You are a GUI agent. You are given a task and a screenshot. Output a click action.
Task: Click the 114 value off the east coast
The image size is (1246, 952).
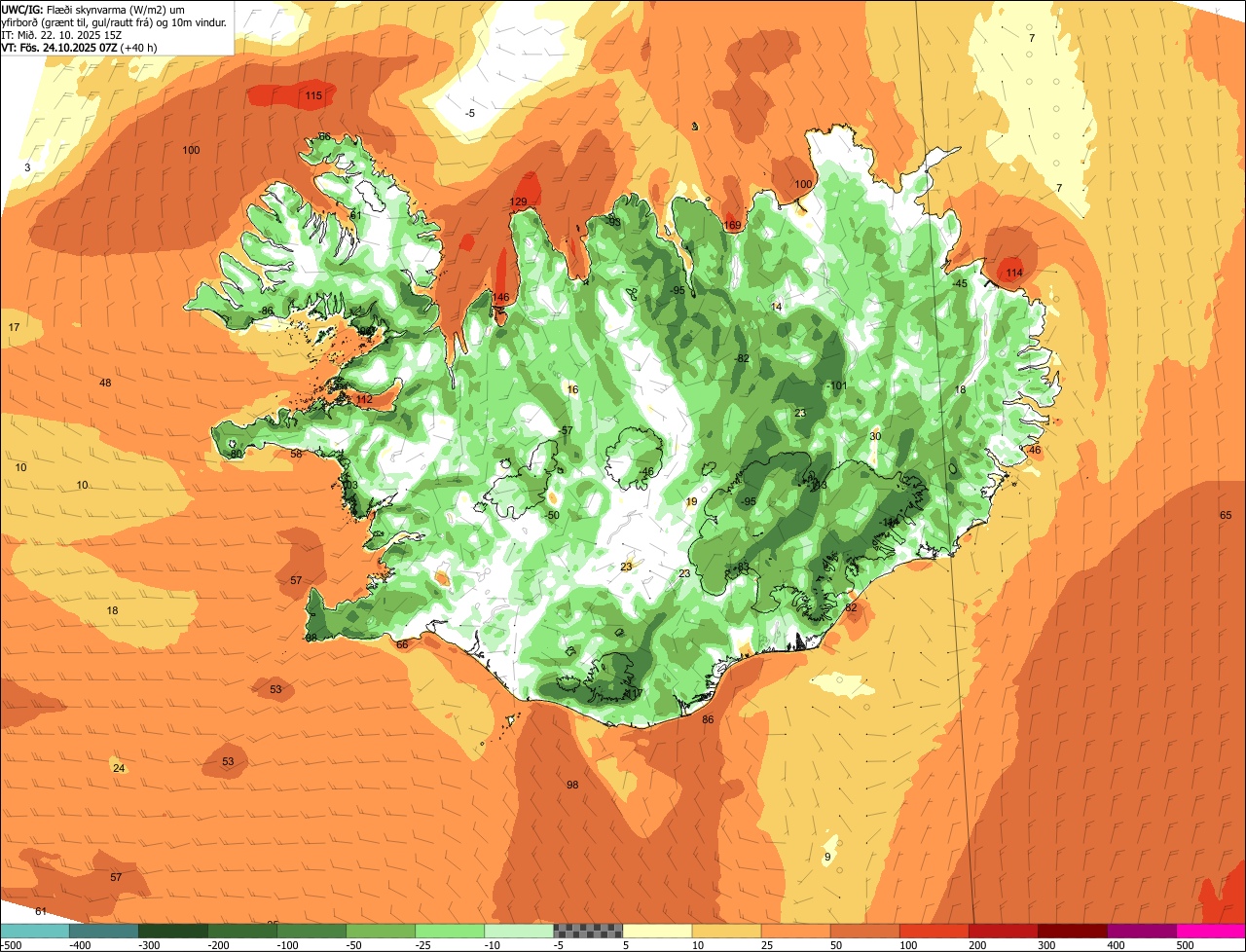coord(1014,272)
